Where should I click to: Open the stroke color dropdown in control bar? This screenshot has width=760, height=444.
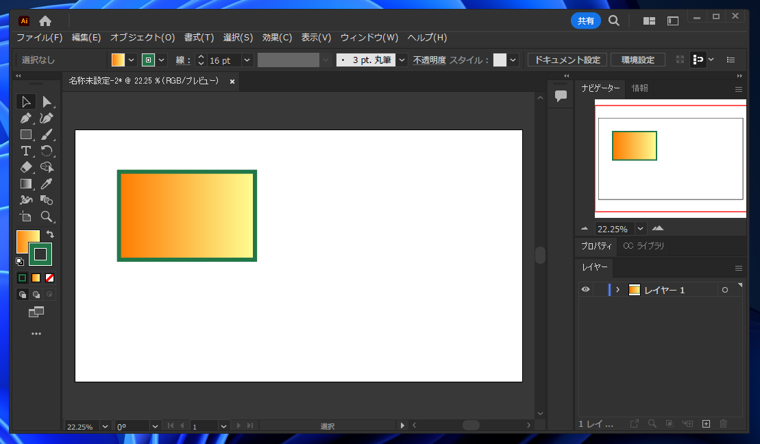(161, 60)
